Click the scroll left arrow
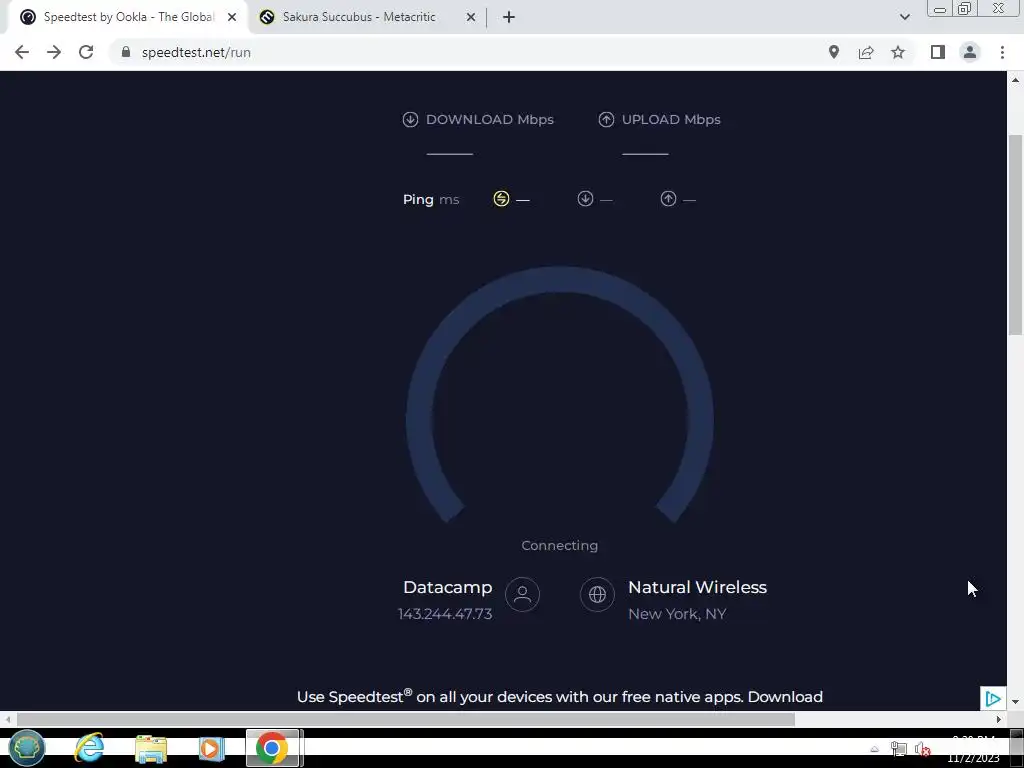The height and width of the screenshot is (768, 1024). tap(7, 719)
